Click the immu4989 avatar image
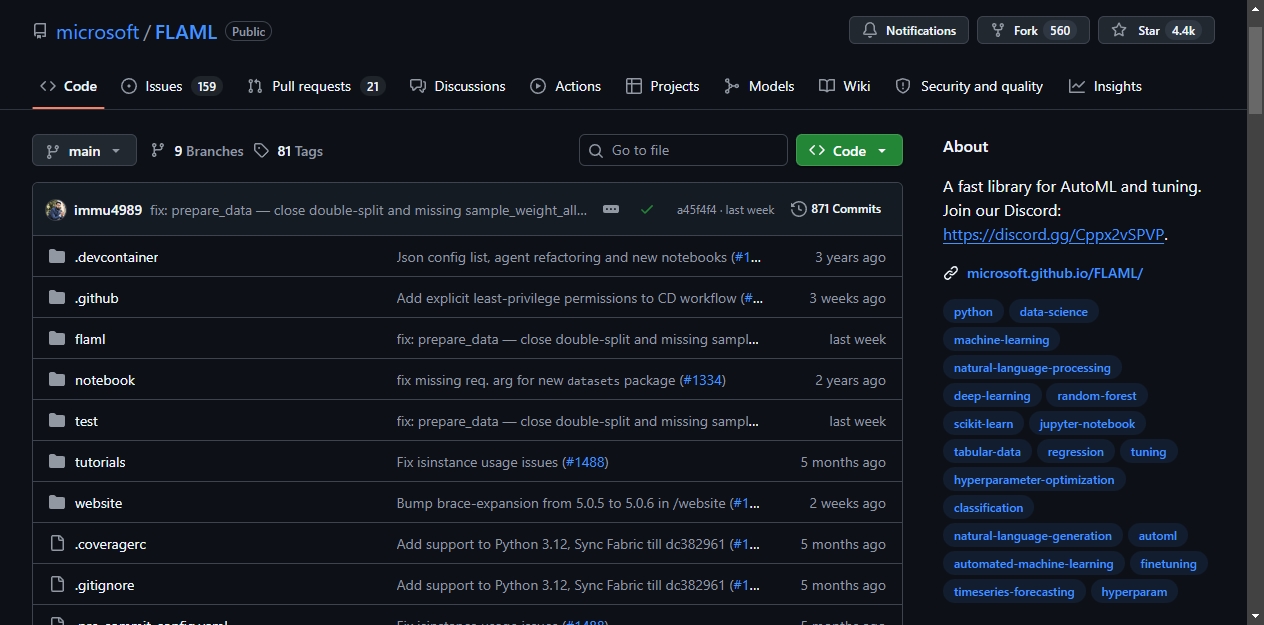1264x625 pixels. pos(56,209)
